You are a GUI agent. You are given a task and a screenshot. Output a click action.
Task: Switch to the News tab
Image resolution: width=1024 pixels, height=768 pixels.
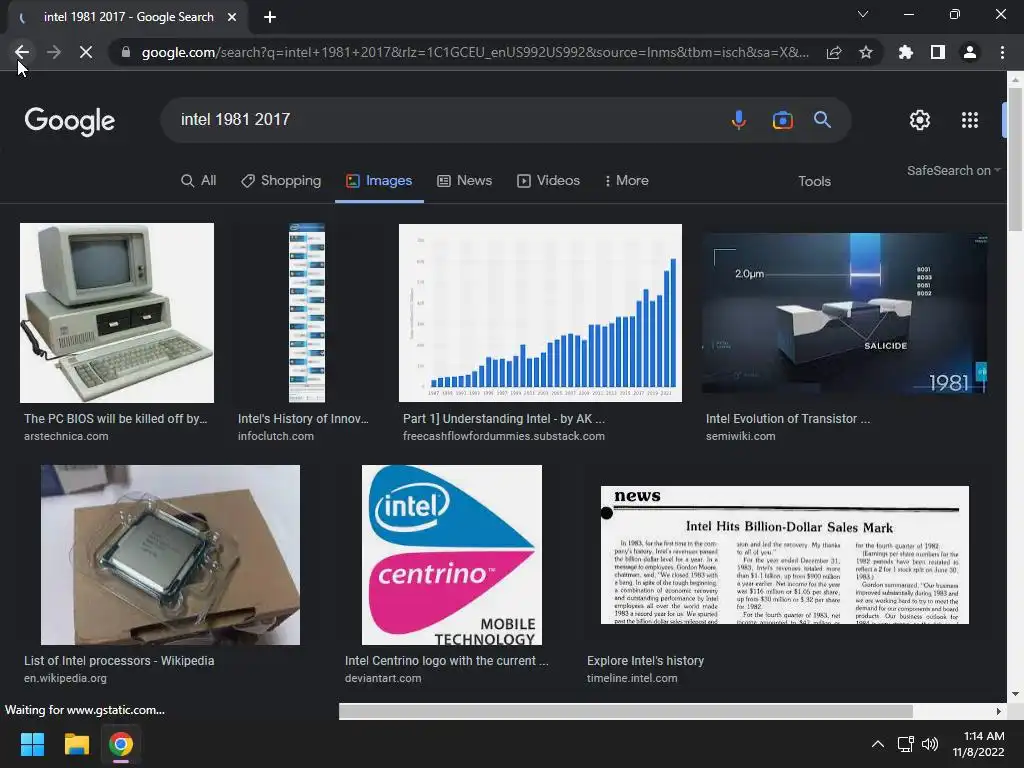pyautogui.click(x=464, y=181)
